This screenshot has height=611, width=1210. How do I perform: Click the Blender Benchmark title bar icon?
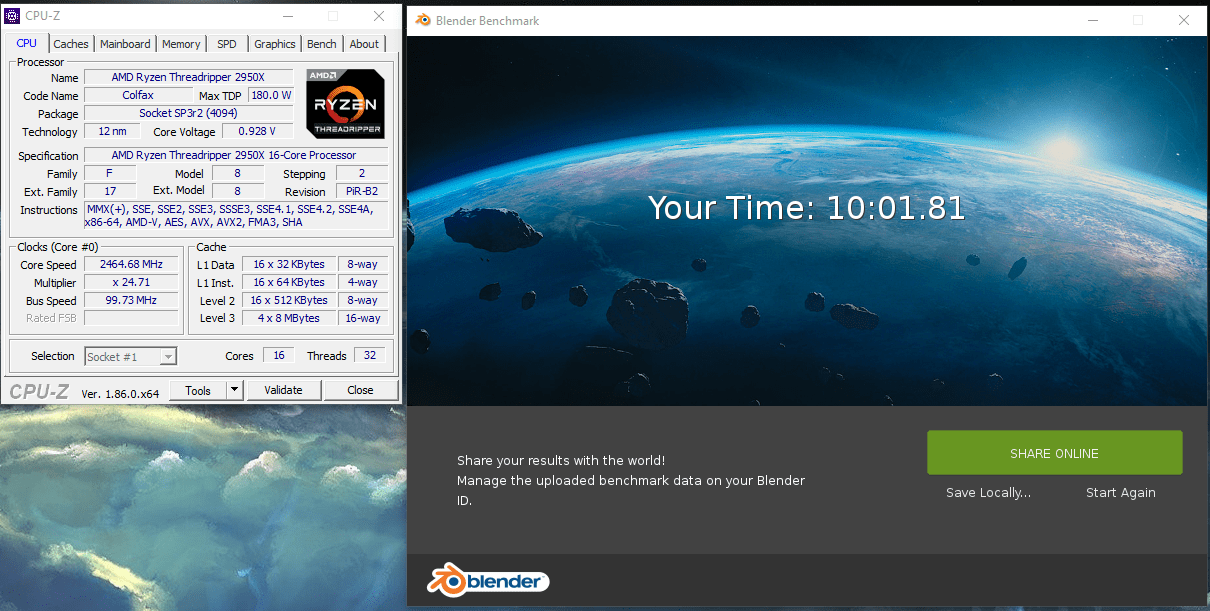(423, 20)
